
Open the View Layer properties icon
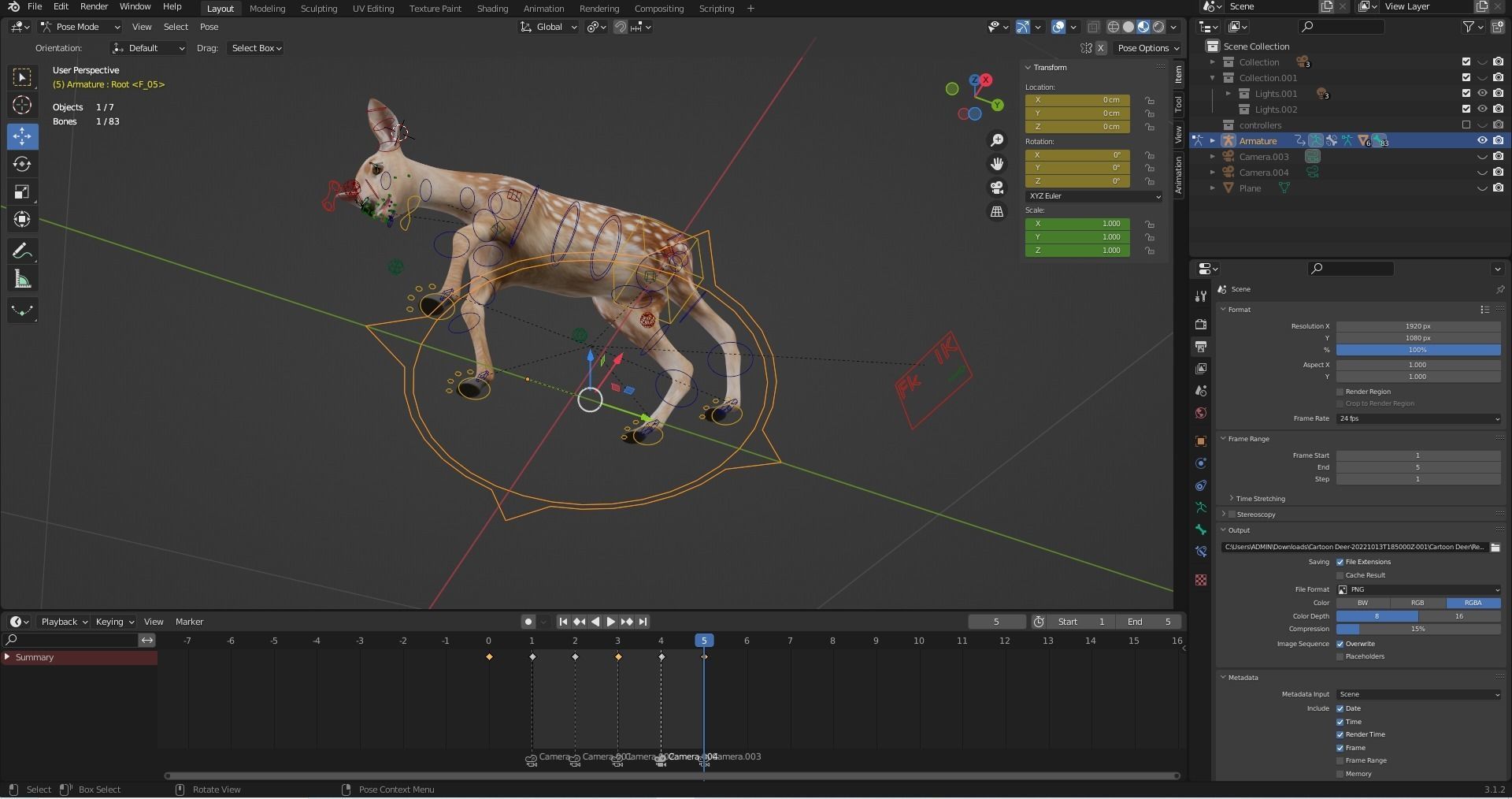pyautogui.click(x=1201, y=368)
